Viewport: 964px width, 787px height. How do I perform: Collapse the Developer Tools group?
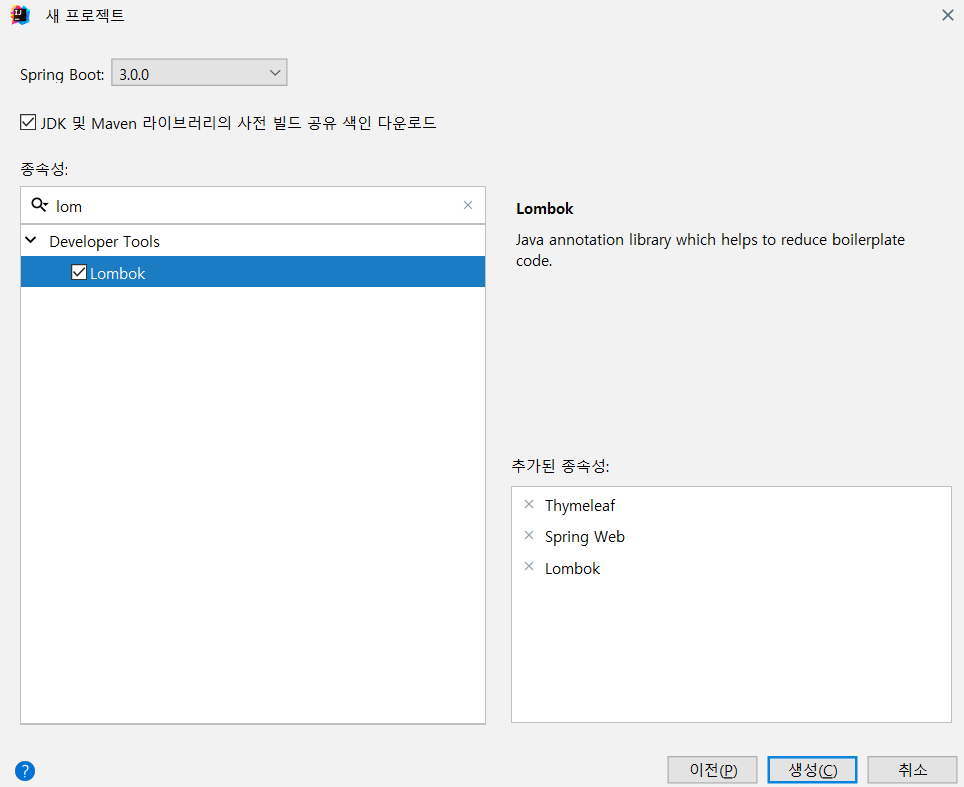click(31, 240)
